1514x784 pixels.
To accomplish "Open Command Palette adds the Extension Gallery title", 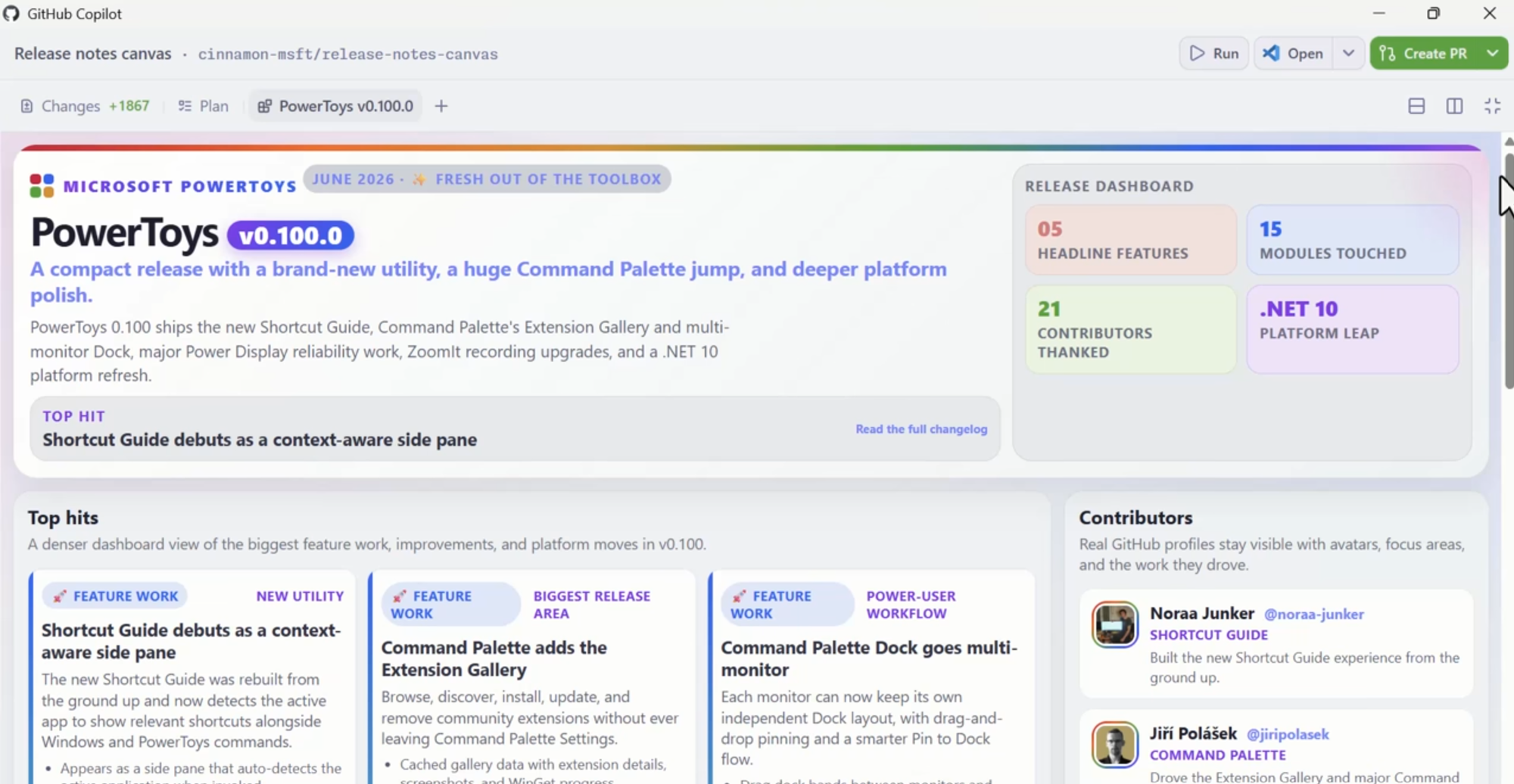I will click(494, 658).
